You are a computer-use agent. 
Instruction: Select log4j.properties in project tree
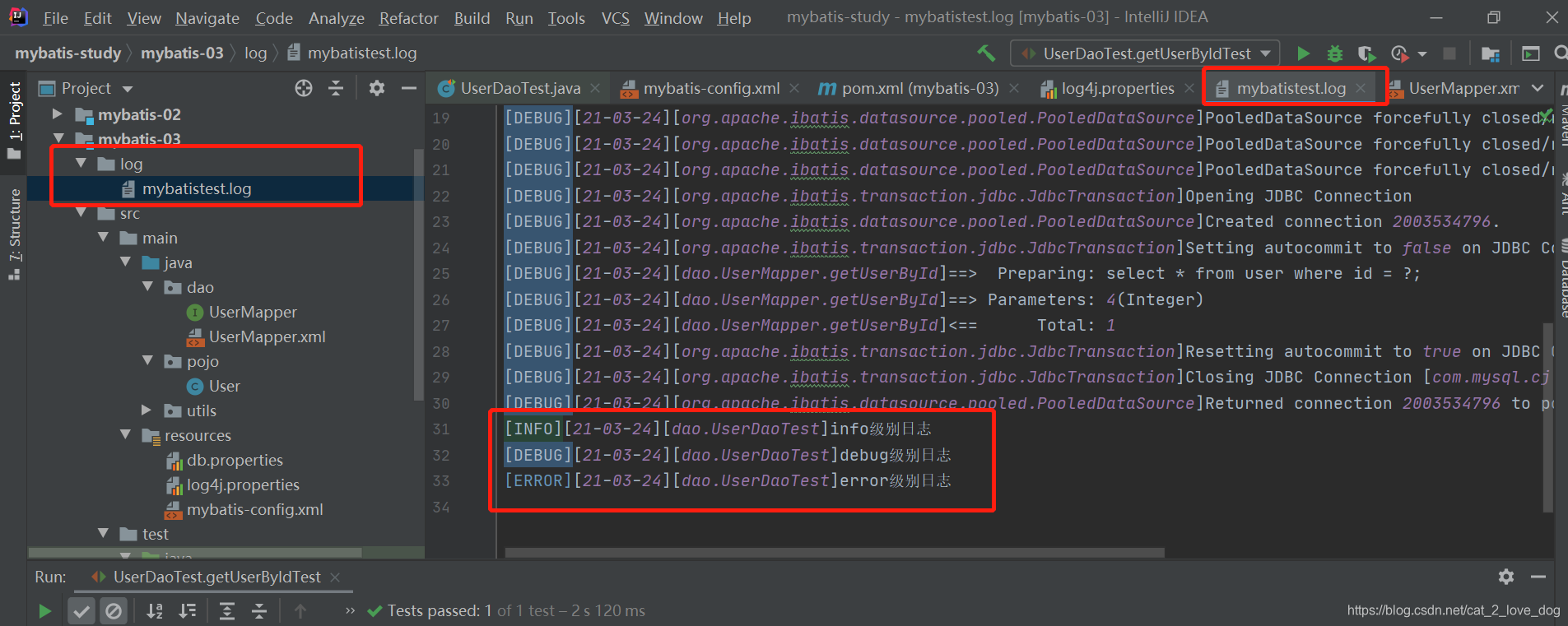pos(242,485)
